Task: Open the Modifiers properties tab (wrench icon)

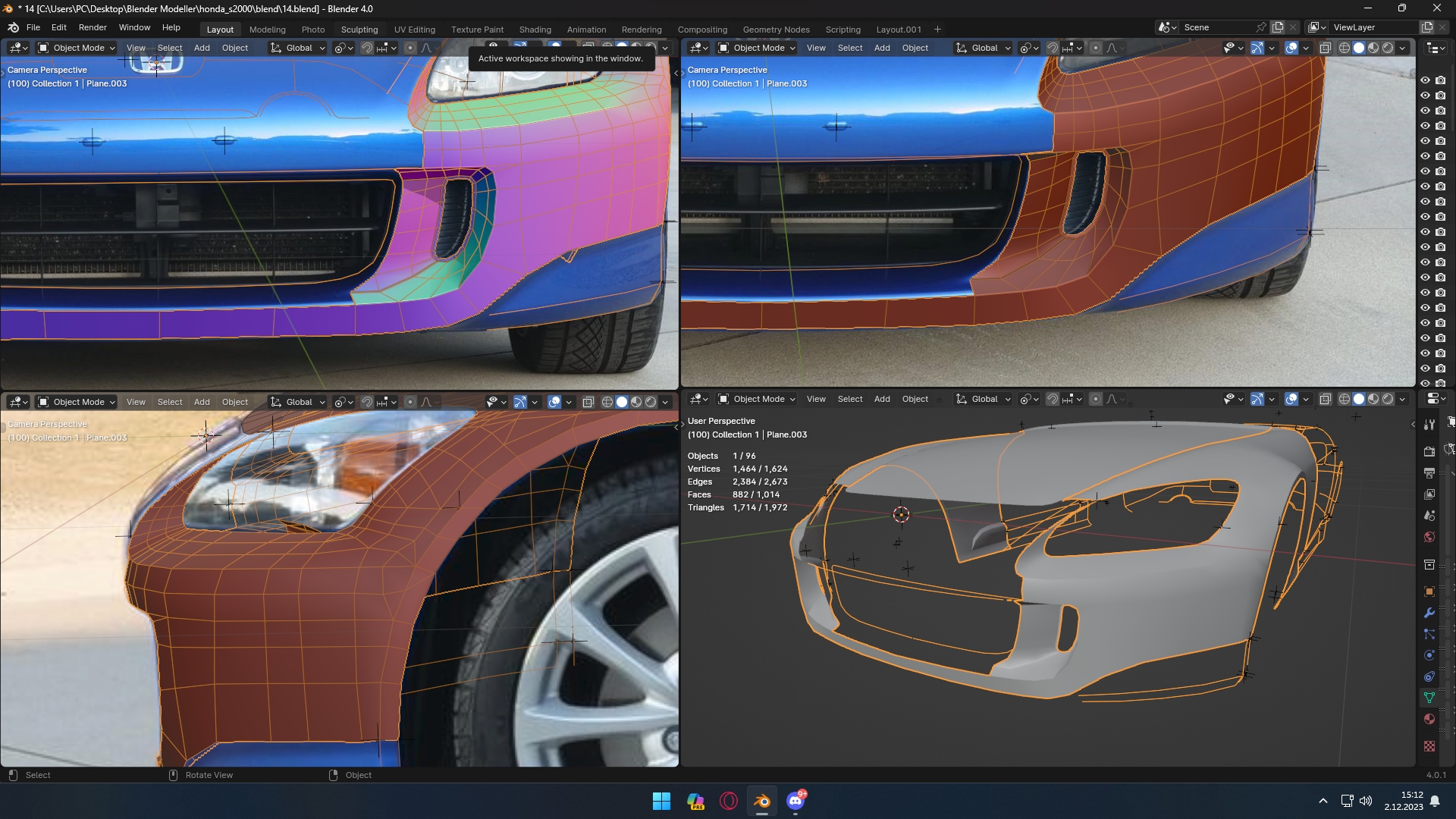Action: pyautogui.click(x=1429, y=613)
